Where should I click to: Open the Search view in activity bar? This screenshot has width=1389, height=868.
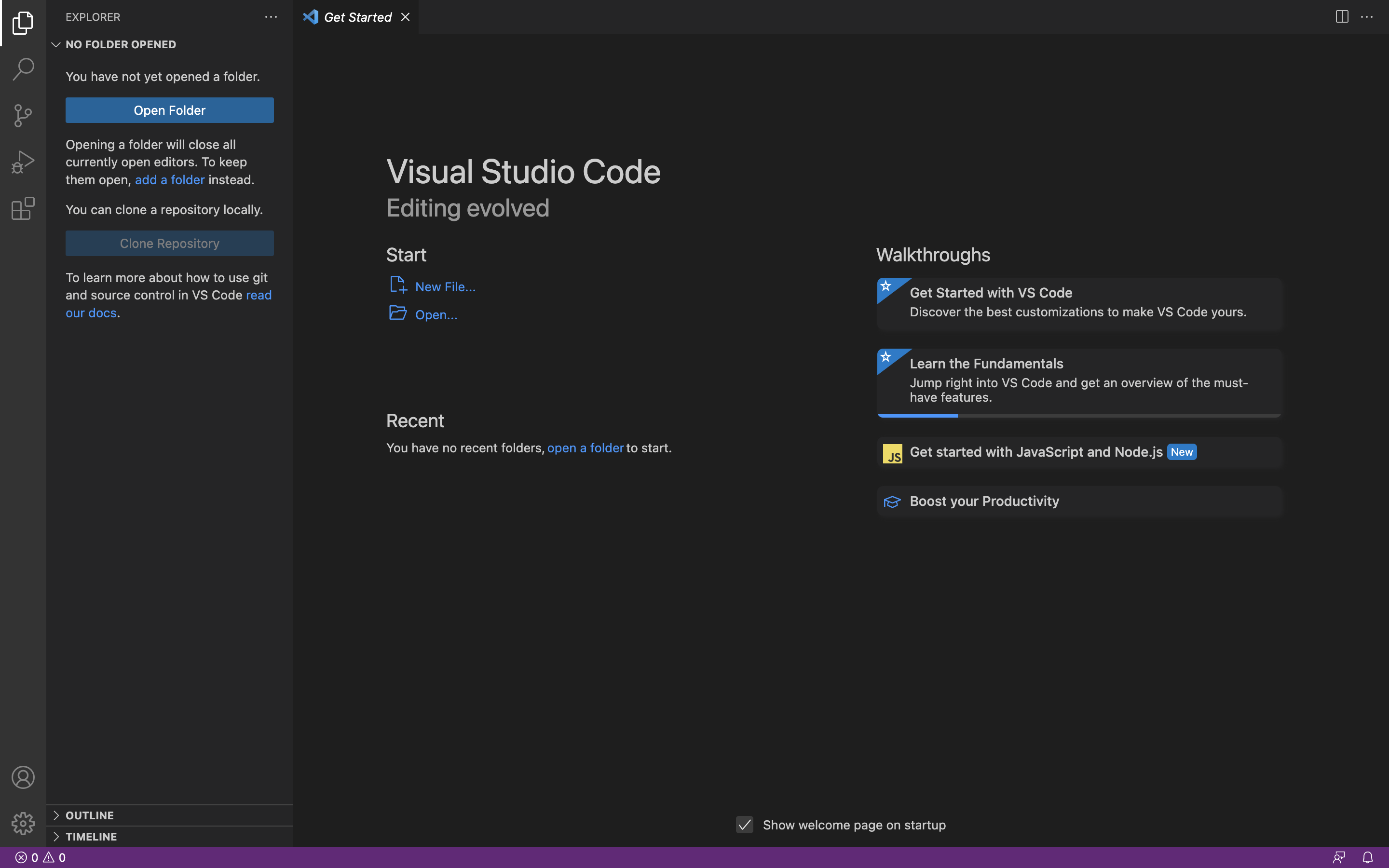click(23, 69)
